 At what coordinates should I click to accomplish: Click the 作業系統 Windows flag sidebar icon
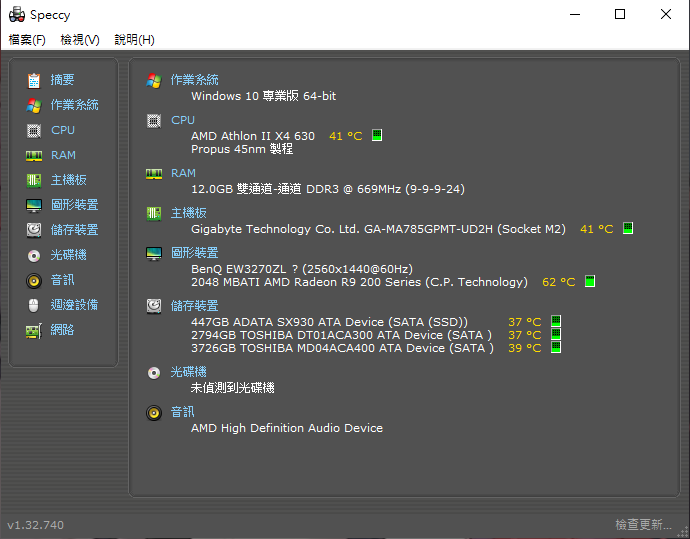tap(34, 106)
